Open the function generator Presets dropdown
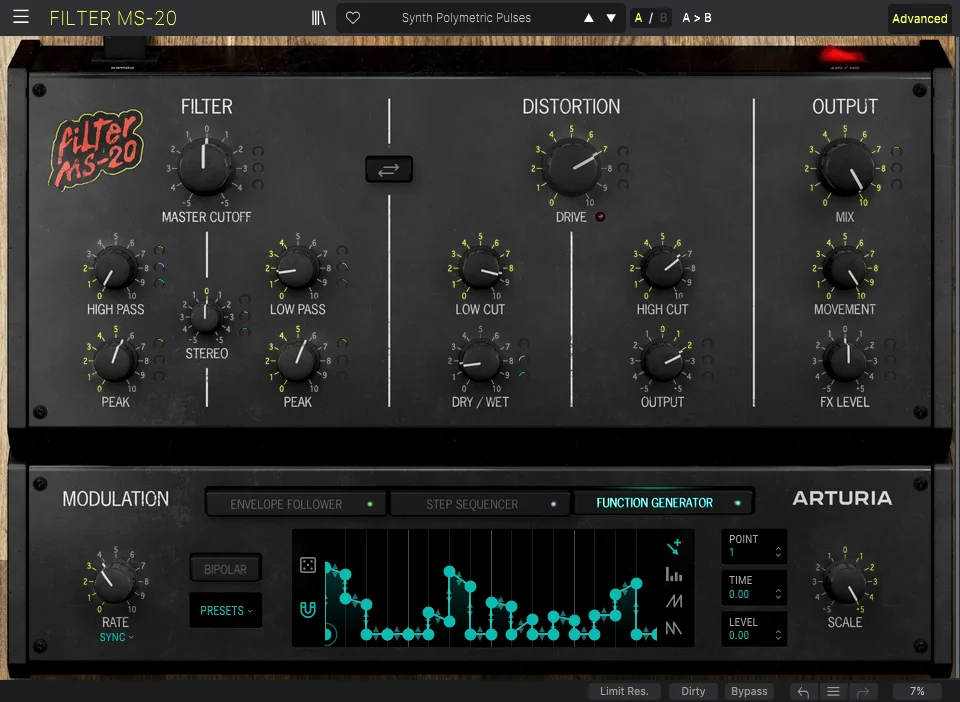 pyautogui.click(x=226, y=610)
